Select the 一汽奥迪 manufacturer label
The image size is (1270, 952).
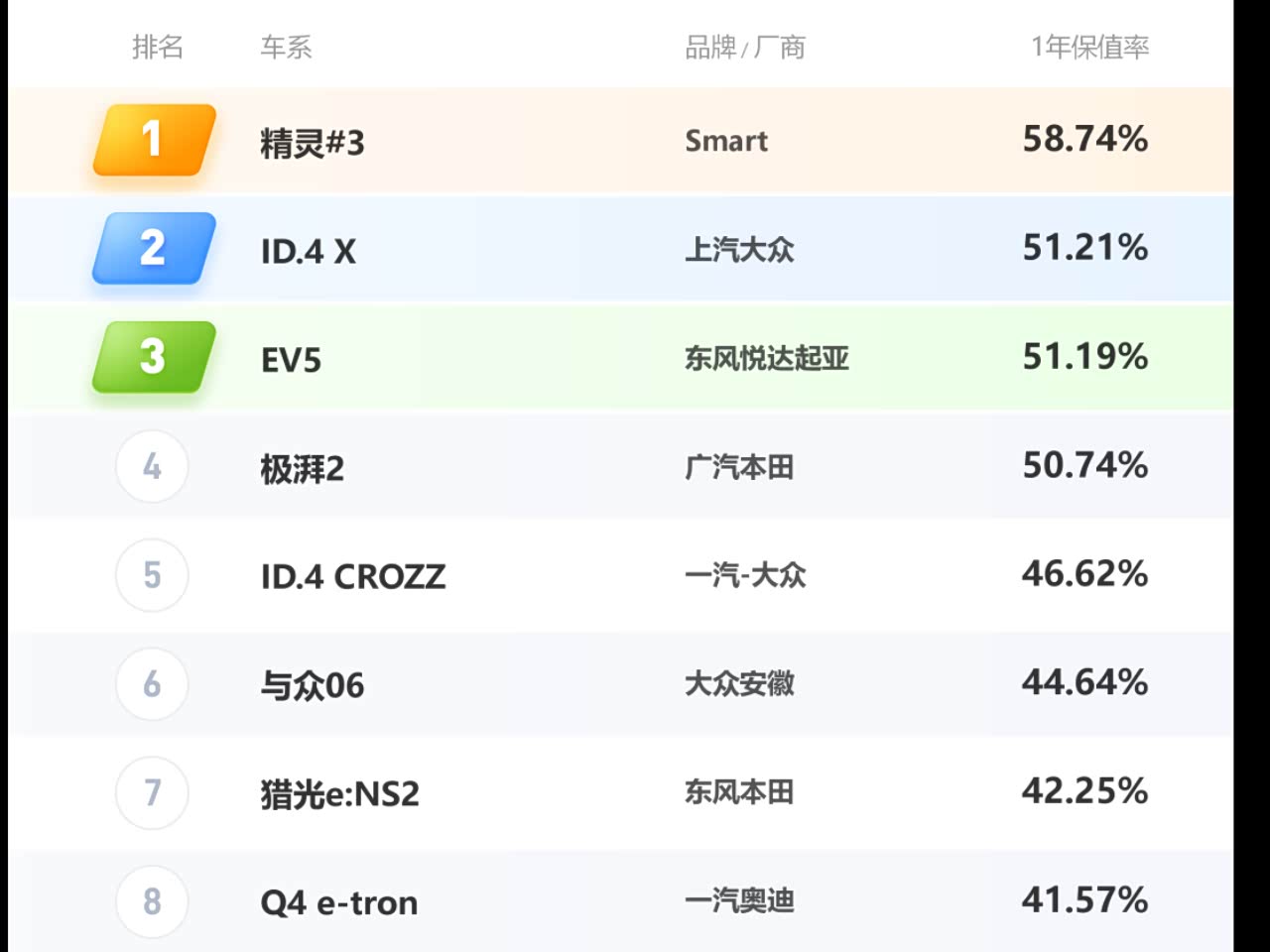(739, 901)
